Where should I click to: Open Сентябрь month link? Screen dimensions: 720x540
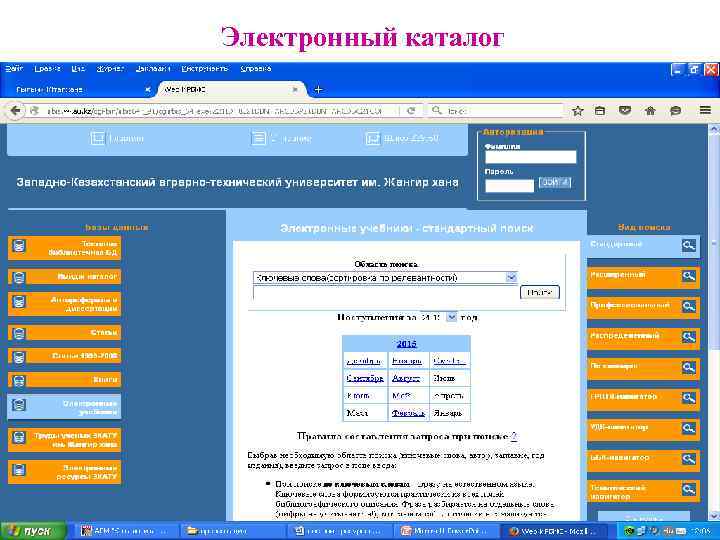click(x=365, y=378)
